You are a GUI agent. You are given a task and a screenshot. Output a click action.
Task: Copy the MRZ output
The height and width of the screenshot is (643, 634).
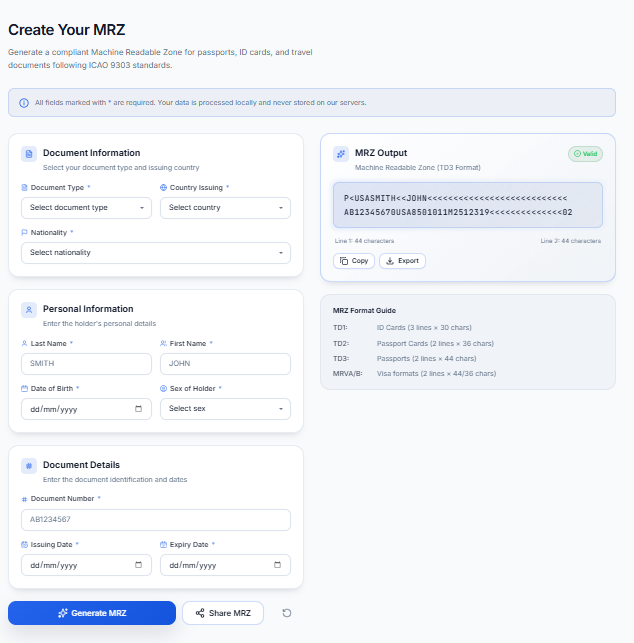click(354, 261)
